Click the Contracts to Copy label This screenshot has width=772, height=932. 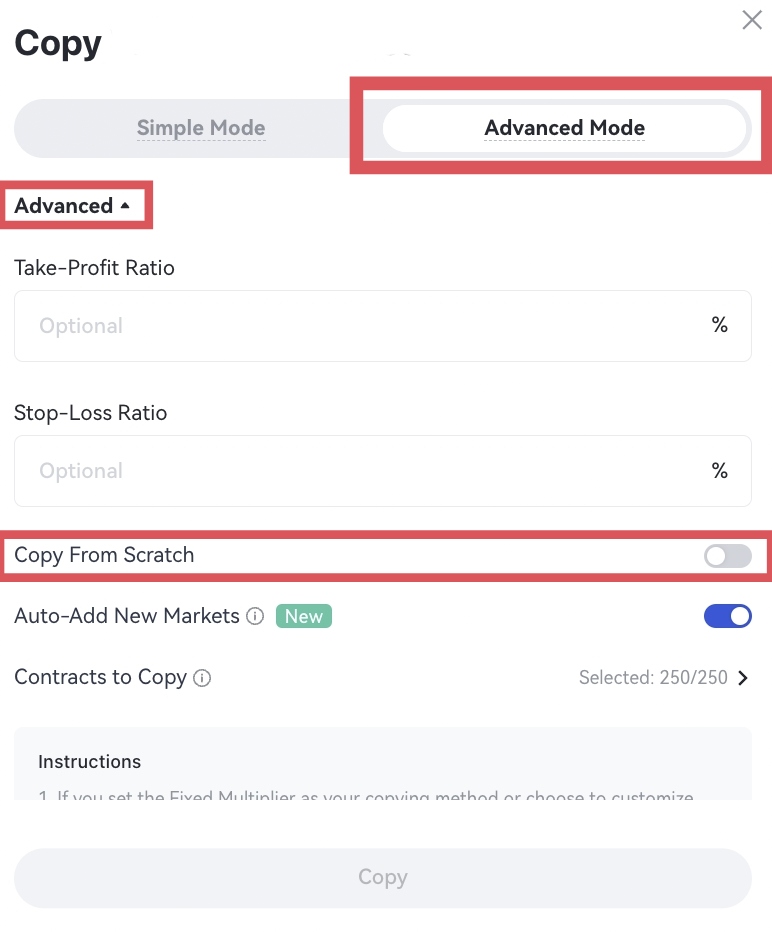(100, 677)
